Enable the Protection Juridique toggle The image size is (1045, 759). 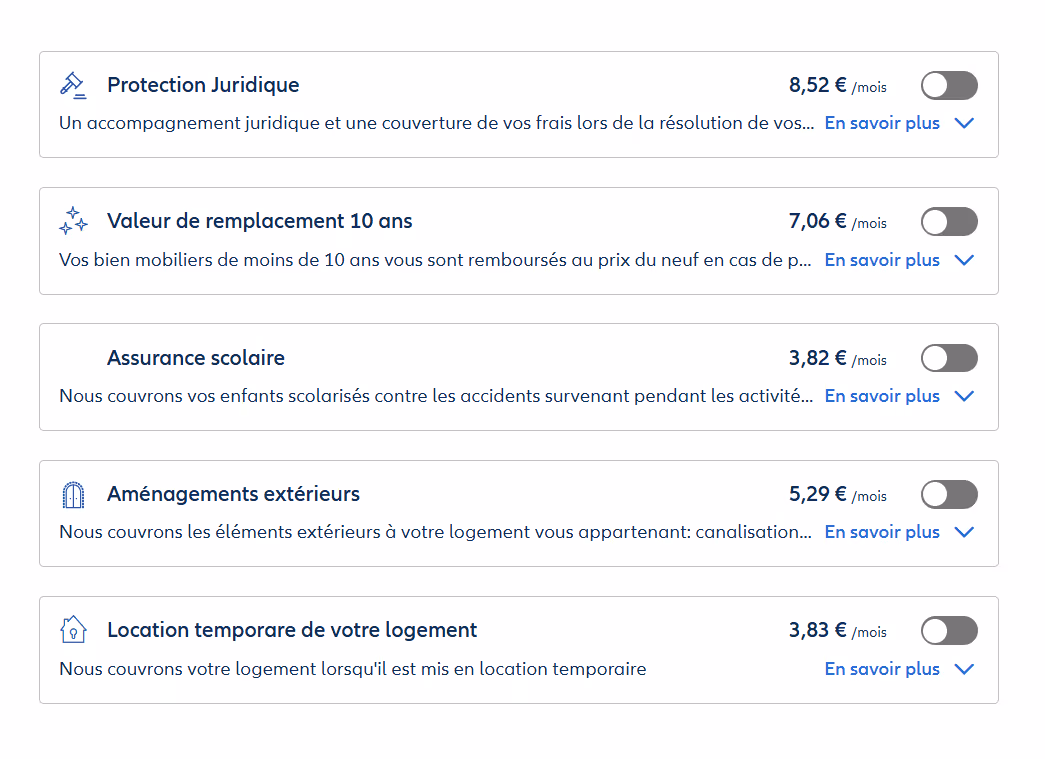tap(948, 86)
